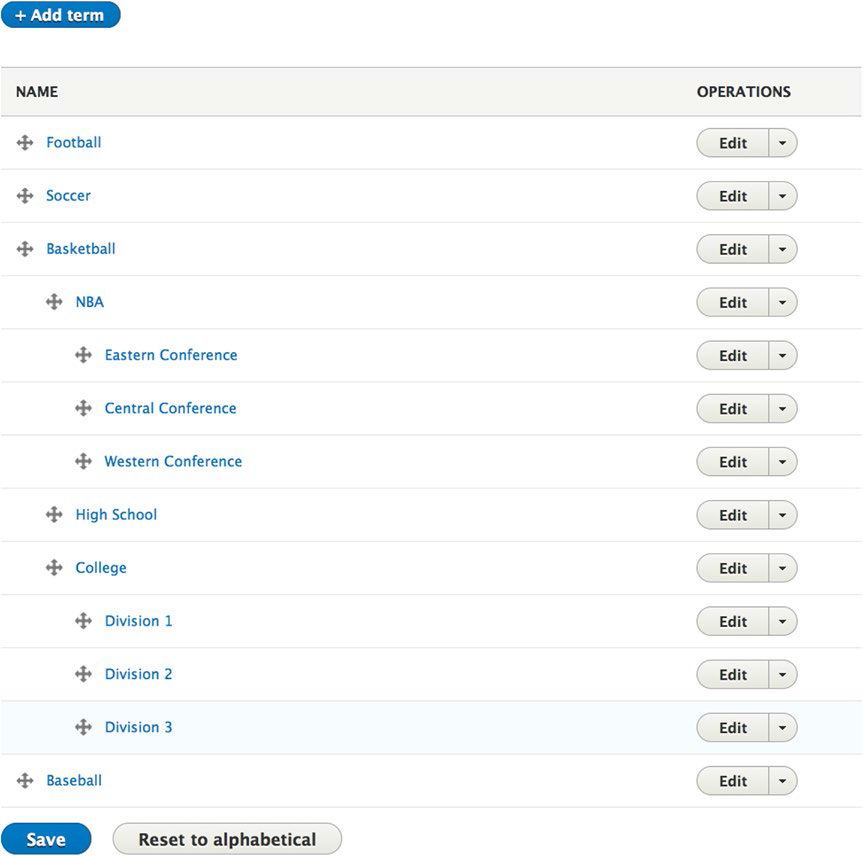Click the drag icon beside High School

pyautogui.click(x=54, y=515)
